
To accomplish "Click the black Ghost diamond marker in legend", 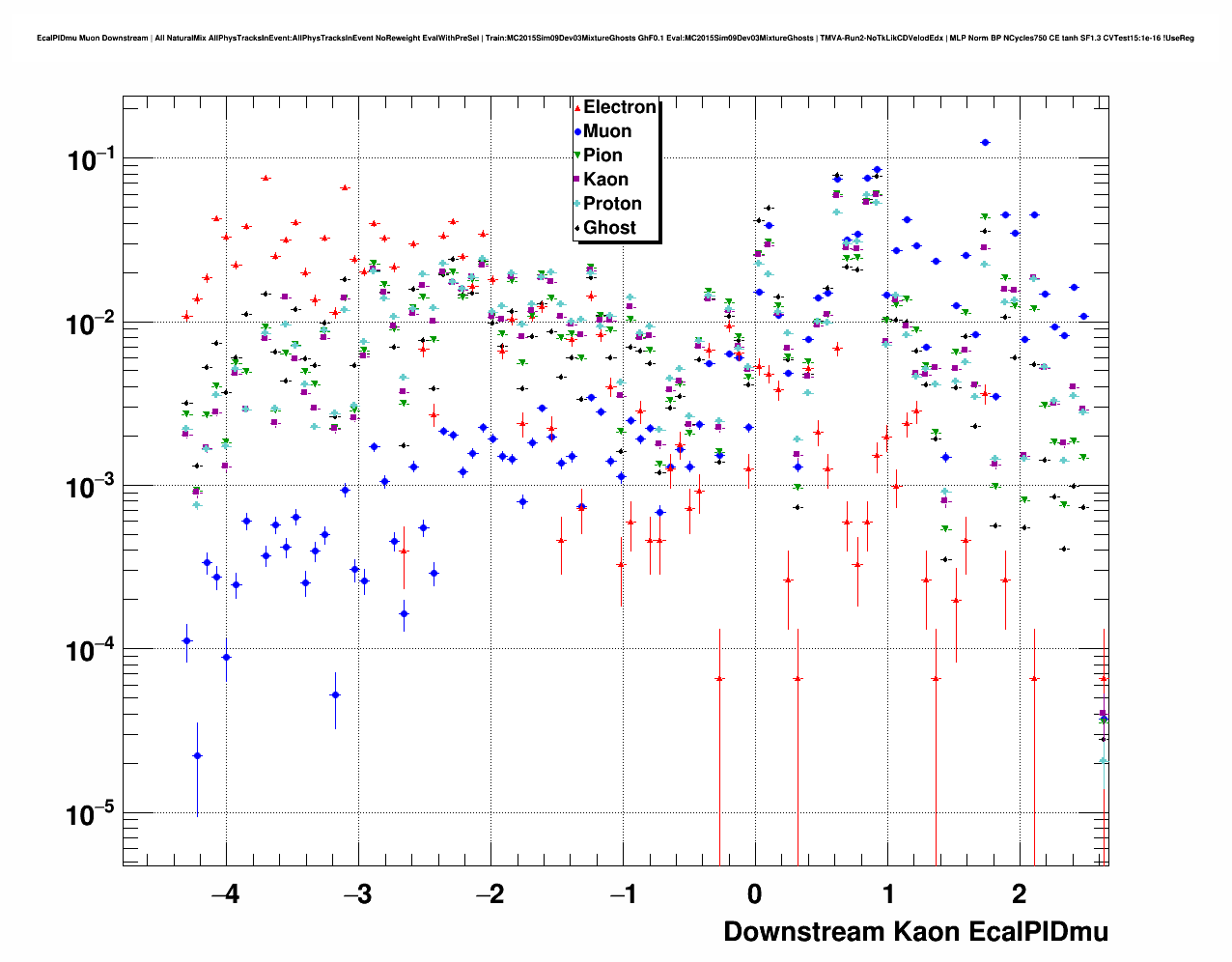I will click(x=577, y=229).
